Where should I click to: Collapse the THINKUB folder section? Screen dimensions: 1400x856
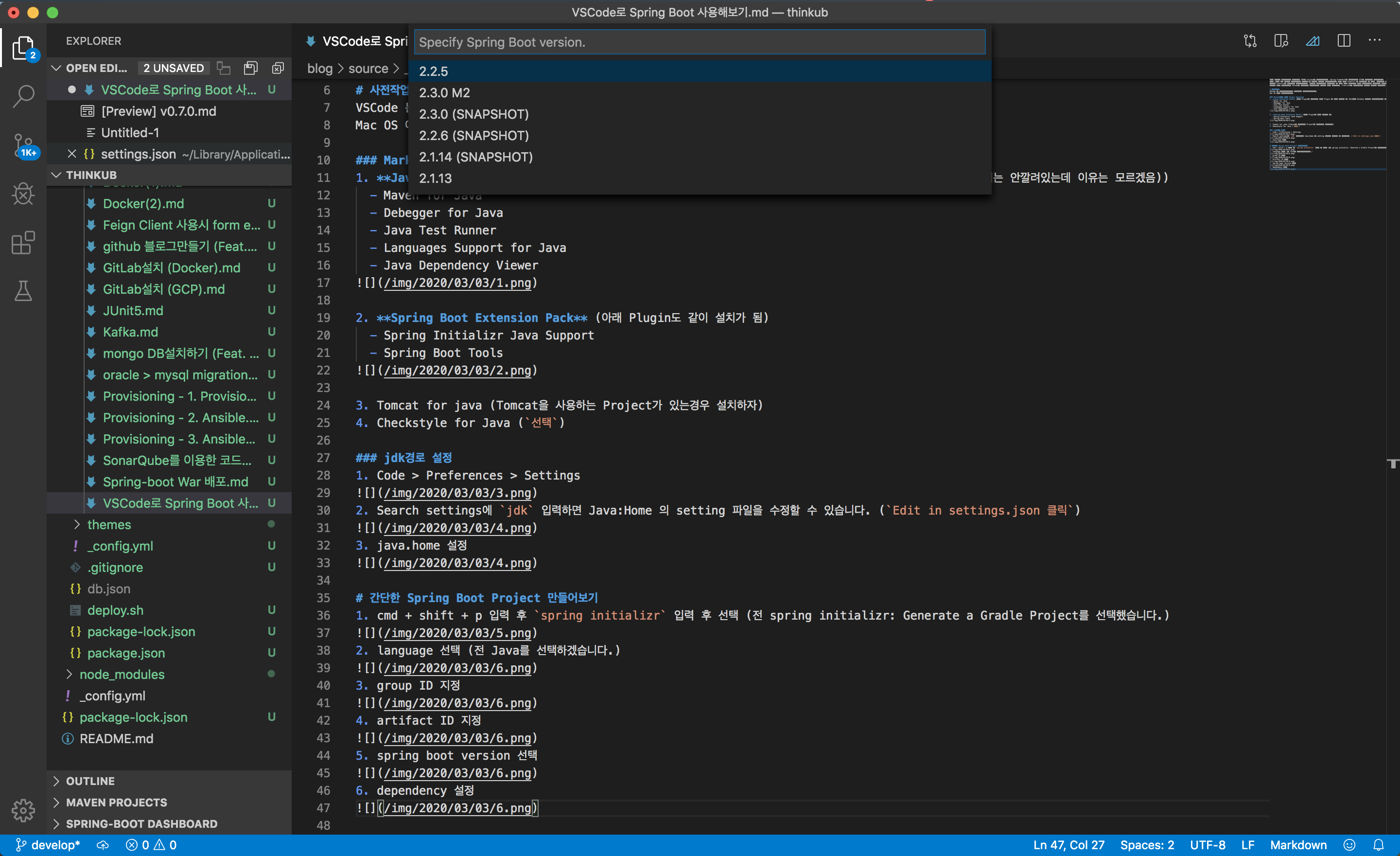56,175
